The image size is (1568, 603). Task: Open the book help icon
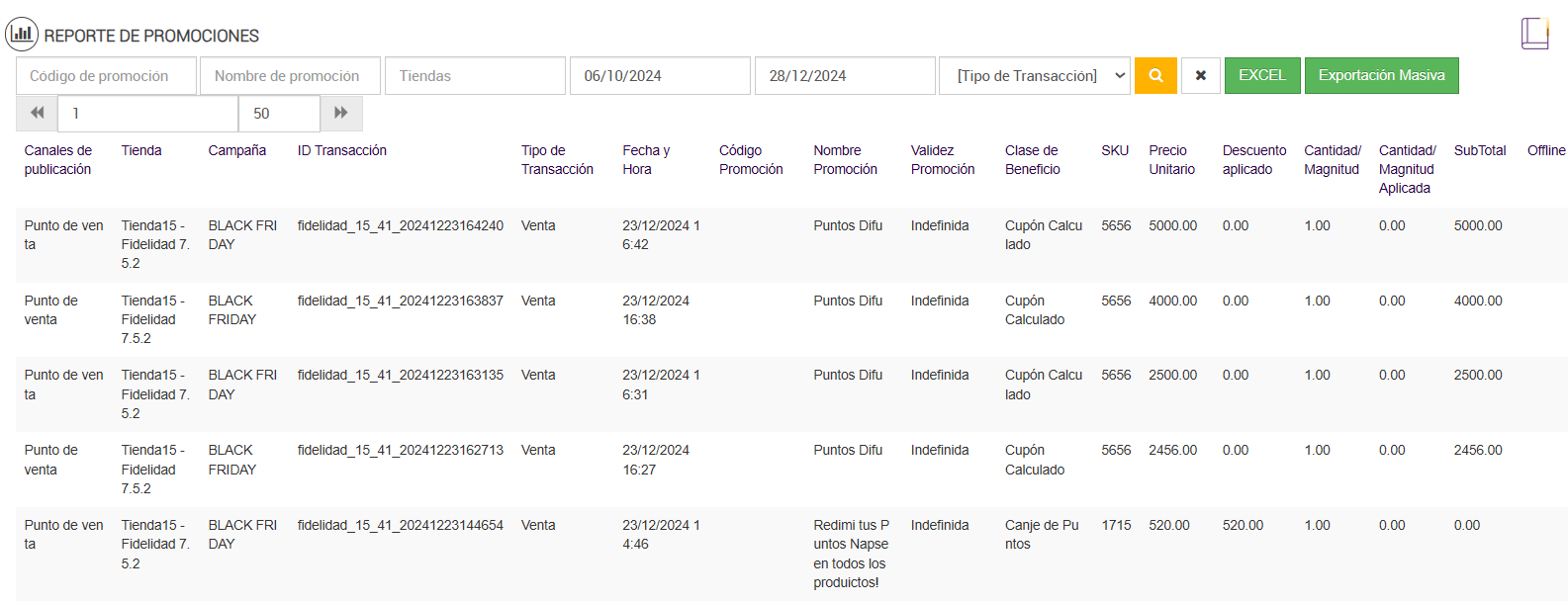coord(1534,34)
